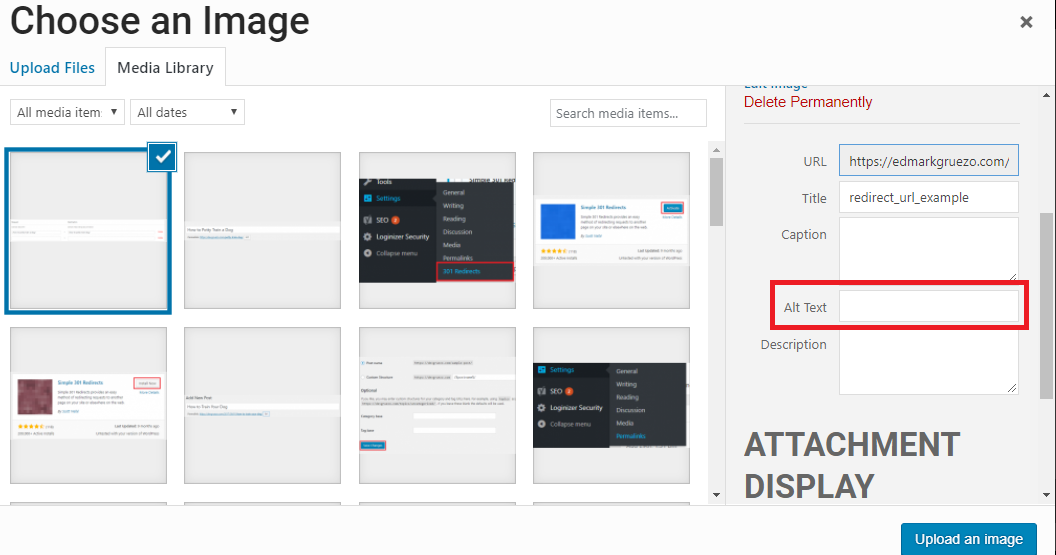Click attachment details scrollbar down arrow
Image resolution: width=1056 pixels, height=555 pixels.
click(x=1046, y=495)
